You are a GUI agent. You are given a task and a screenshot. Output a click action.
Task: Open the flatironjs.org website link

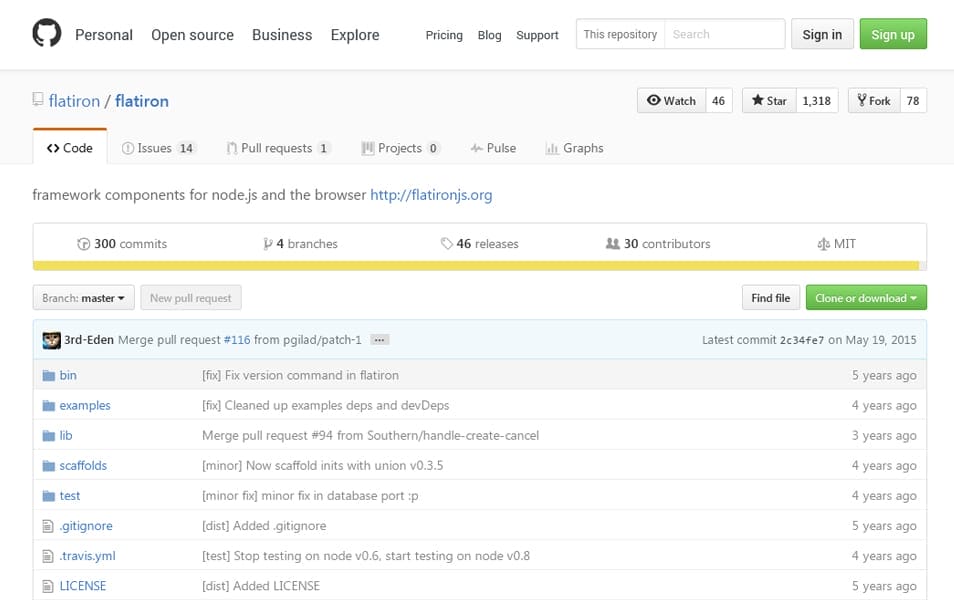coord(431,195)
